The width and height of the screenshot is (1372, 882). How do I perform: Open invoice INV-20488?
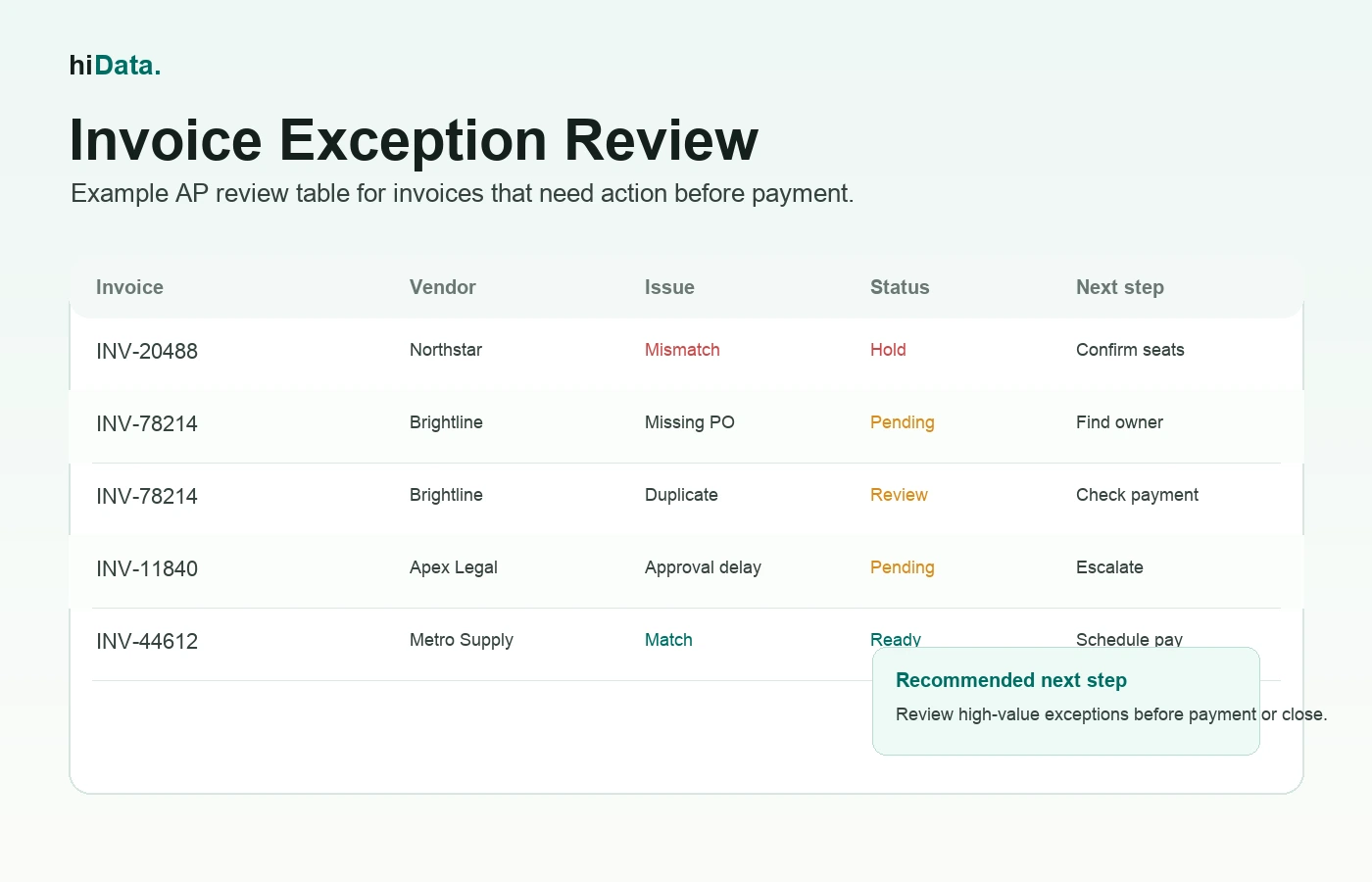point(147,351)
